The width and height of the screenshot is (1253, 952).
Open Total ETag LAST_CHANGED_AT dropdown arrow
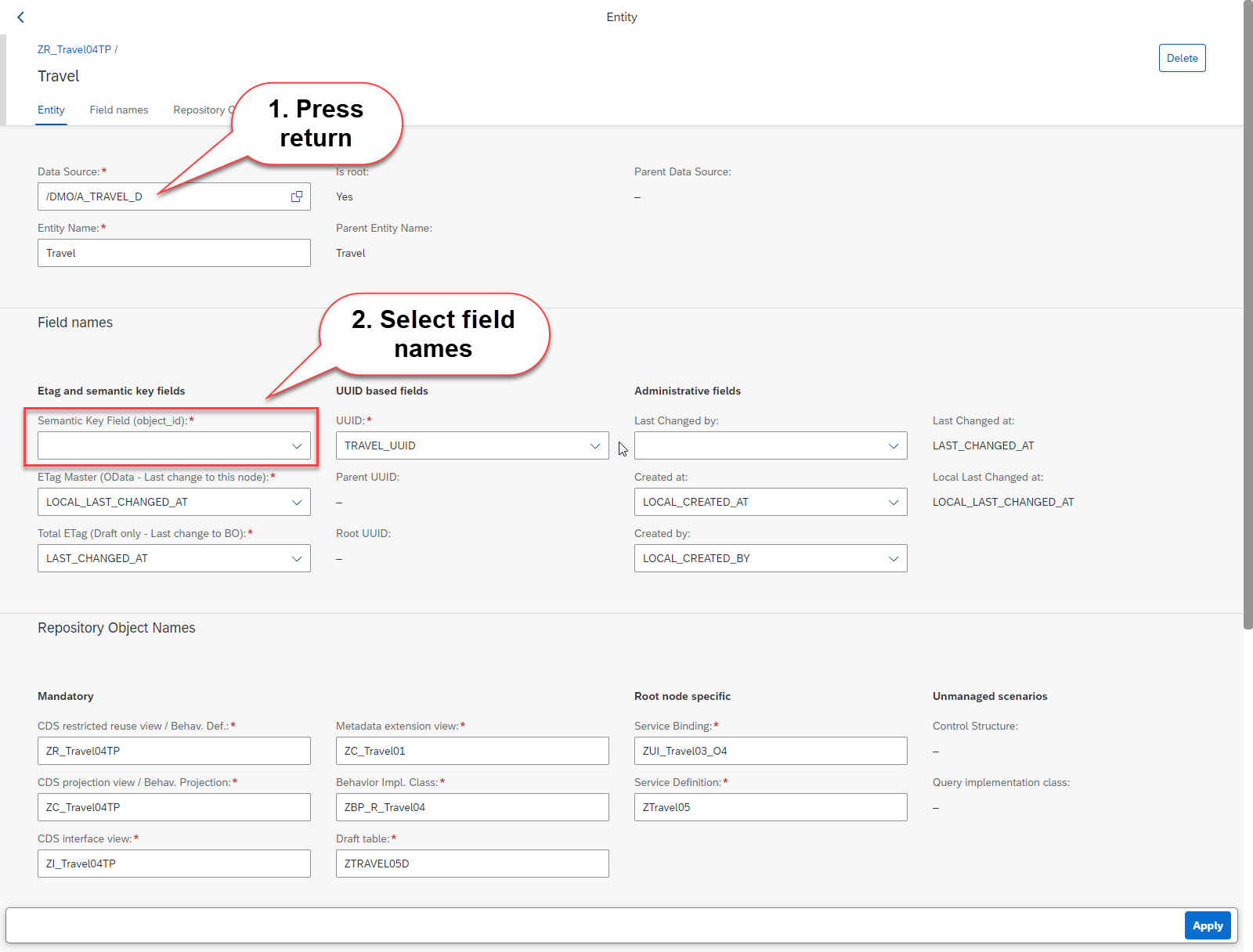[297, 558]
